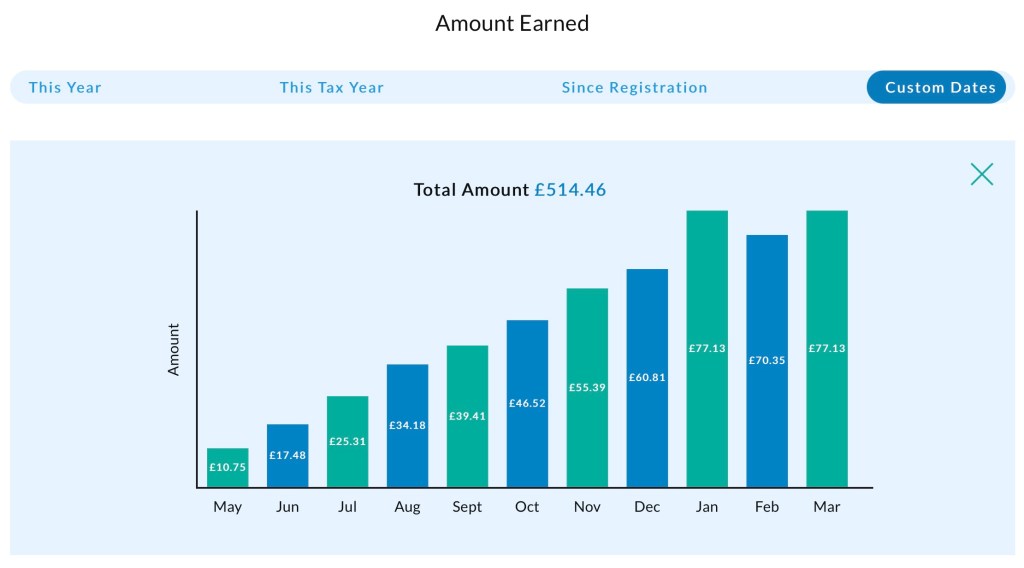Select the This Year tab
The height and width of the screenshot is (568, 1024).
click(65, 87)
